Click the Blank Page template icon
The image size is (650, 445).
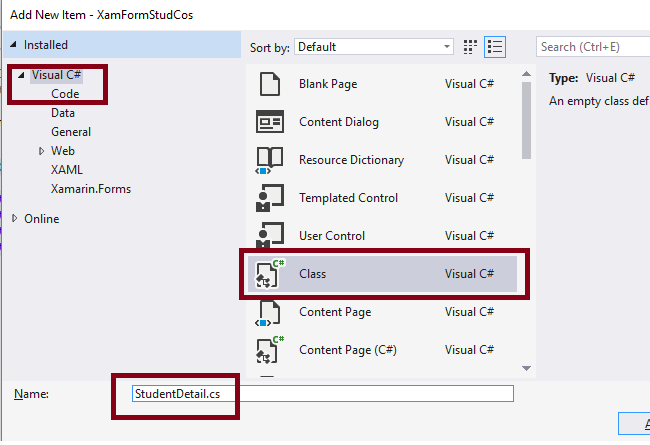[x=270, y=84]
